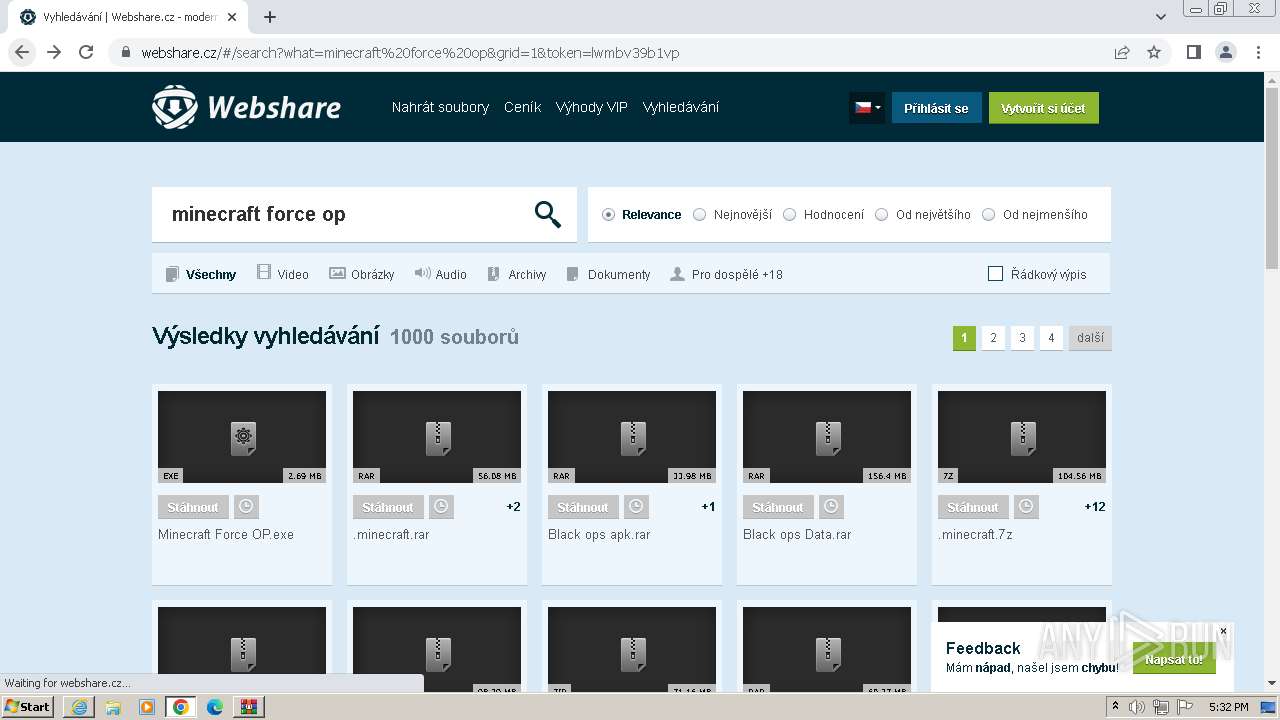Screen dimensions: 1280x720
Task: Open the Ceník menu item
Action: tap(522, 107)
